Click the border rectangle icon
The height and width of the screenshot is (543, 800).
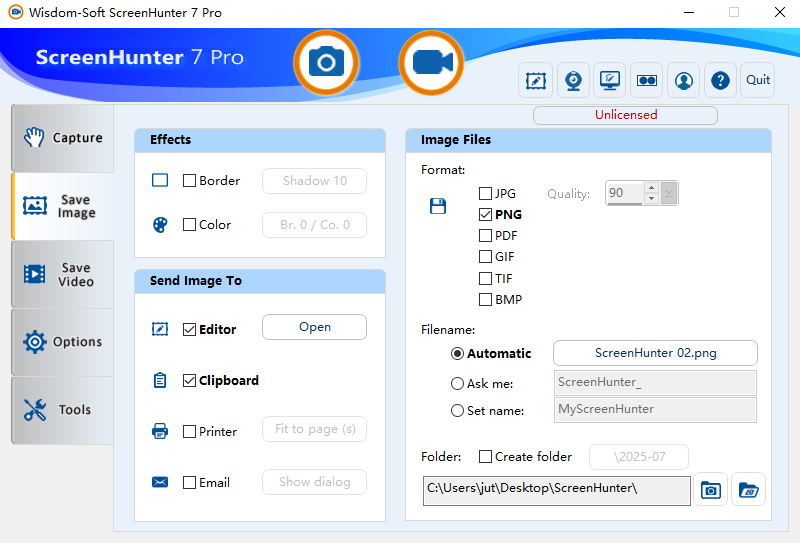(x=160, y=180)
